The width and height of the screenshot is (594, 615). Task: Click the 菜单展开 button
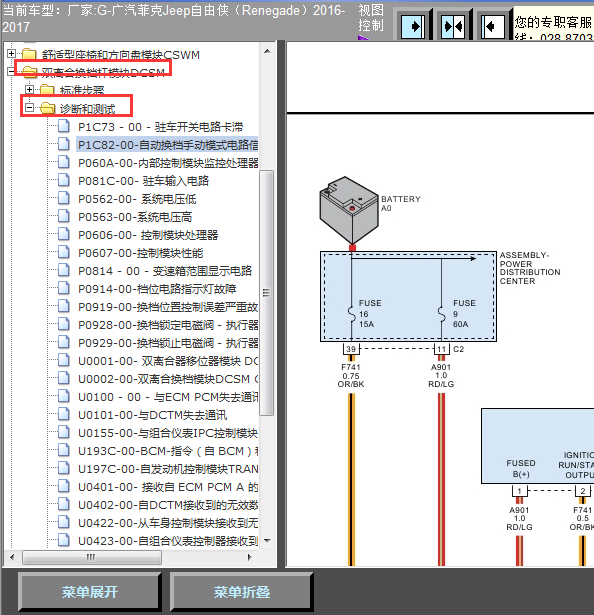click(89, 592)
